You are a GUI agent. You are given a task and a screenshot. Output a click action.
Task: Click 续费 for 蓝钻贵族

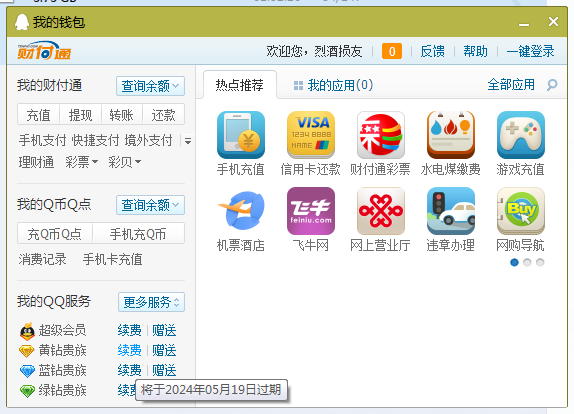[x=130, y=370]
